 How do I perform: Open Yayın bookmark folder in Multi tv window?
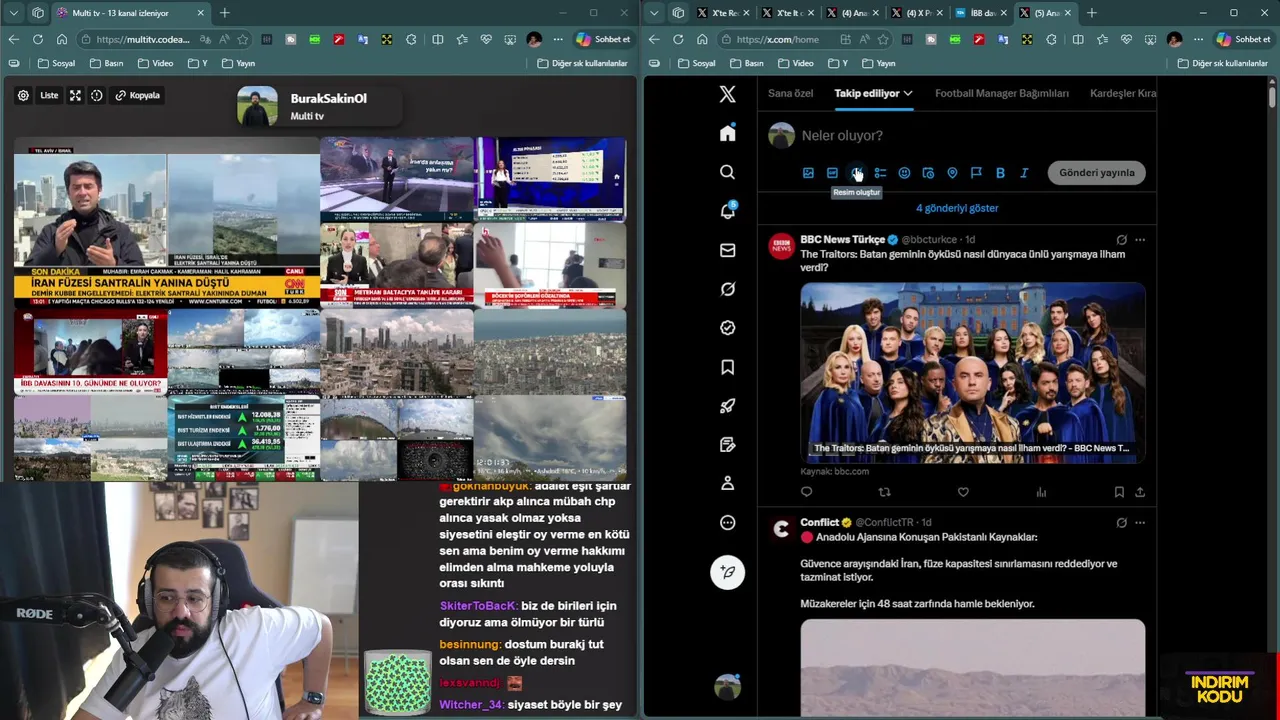point(238,63)
